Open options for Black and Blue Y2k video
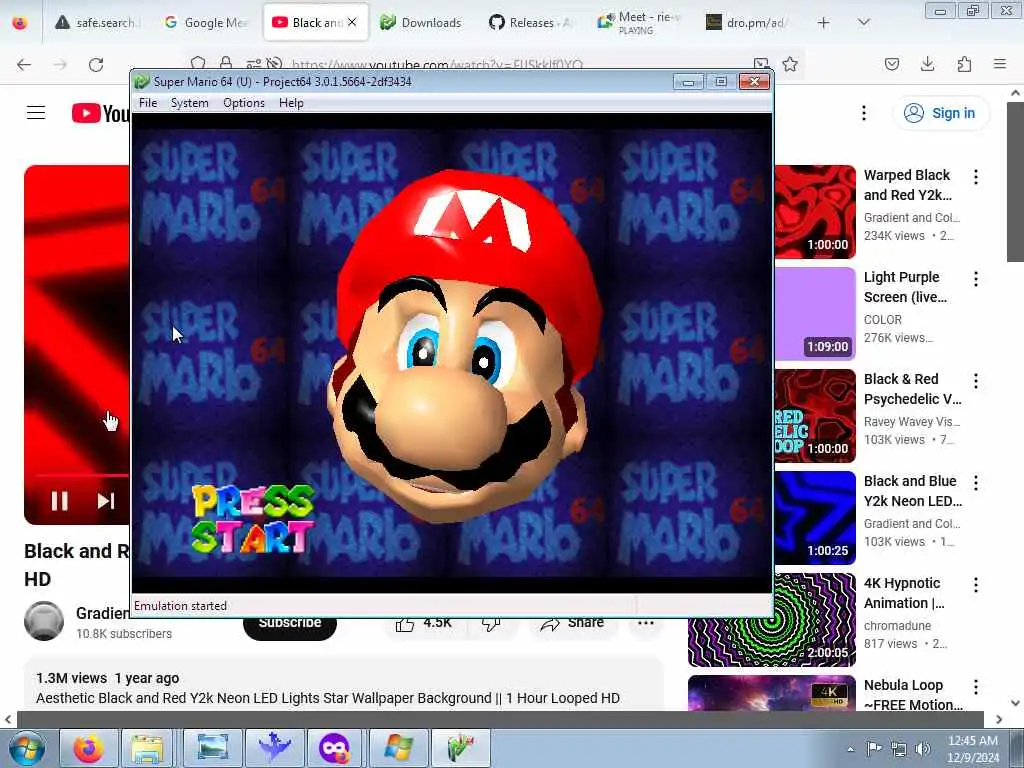Image resolution: width=1024 pixels, height=768 pixels. pos(976,483)
